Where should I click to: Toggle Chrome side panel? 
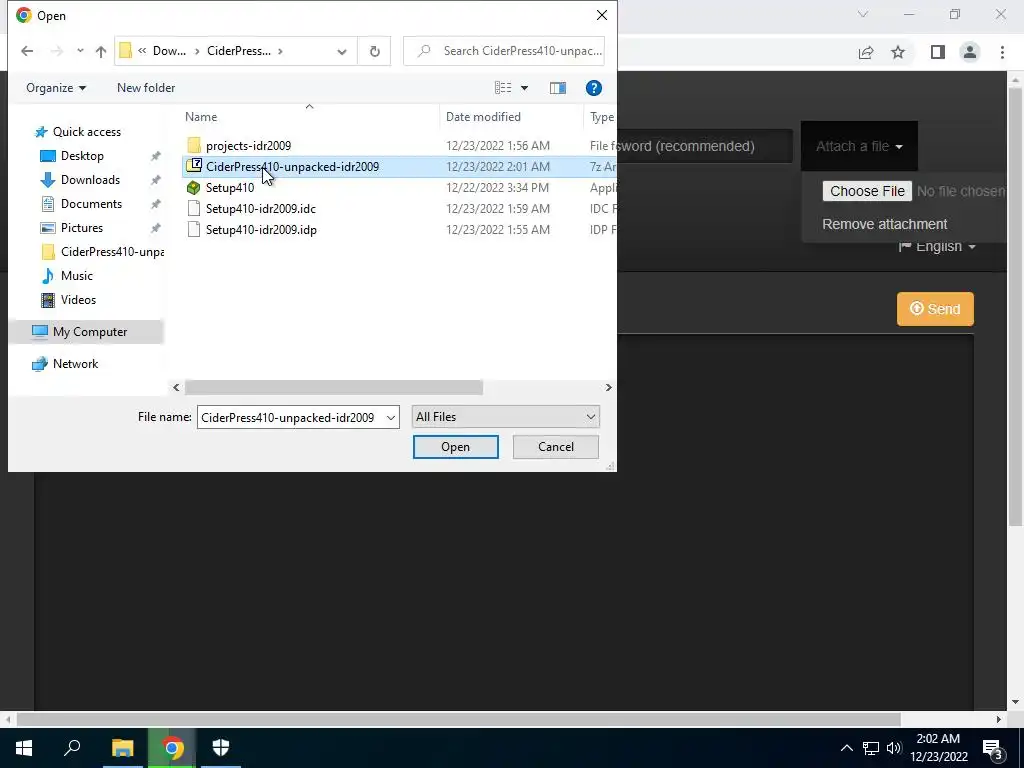[938, 53]
